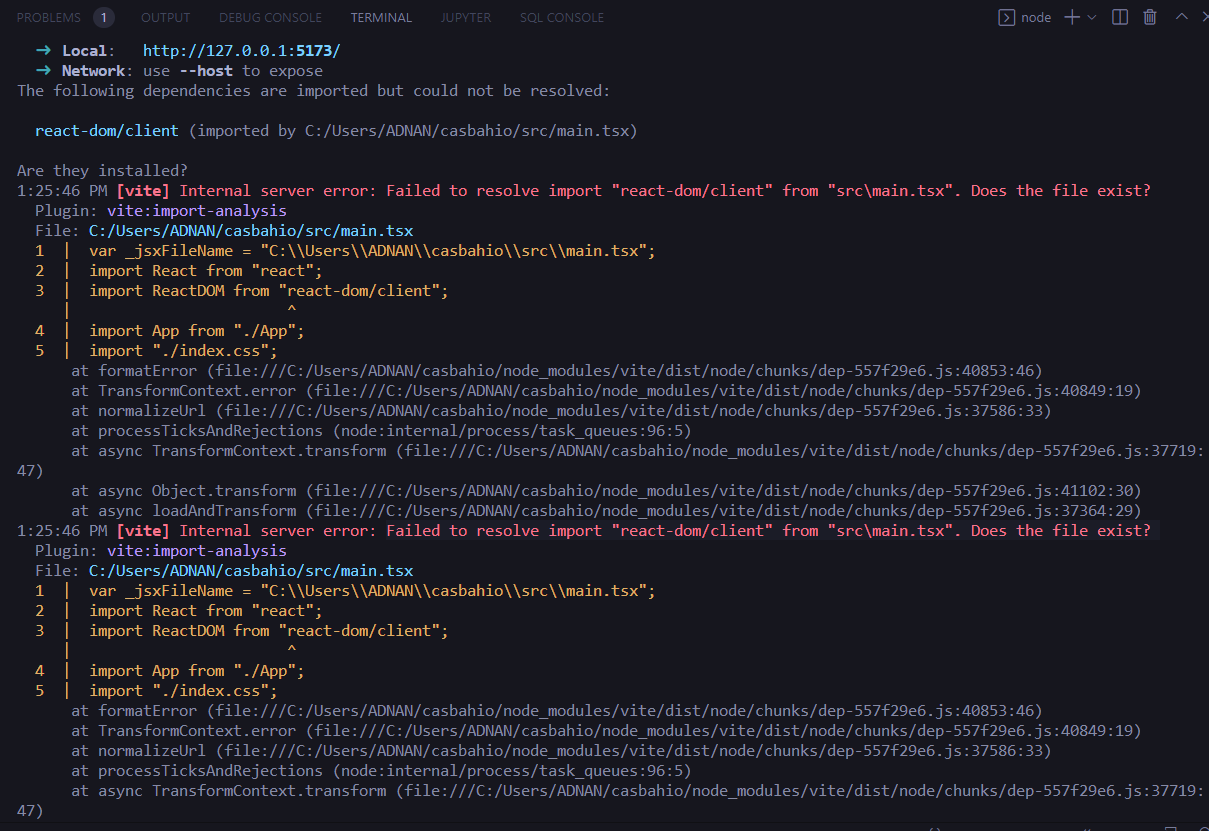Kill terminal using the trash icon
The width and height of the screenshot is (1209, 831).
[x=1150, y=17]
